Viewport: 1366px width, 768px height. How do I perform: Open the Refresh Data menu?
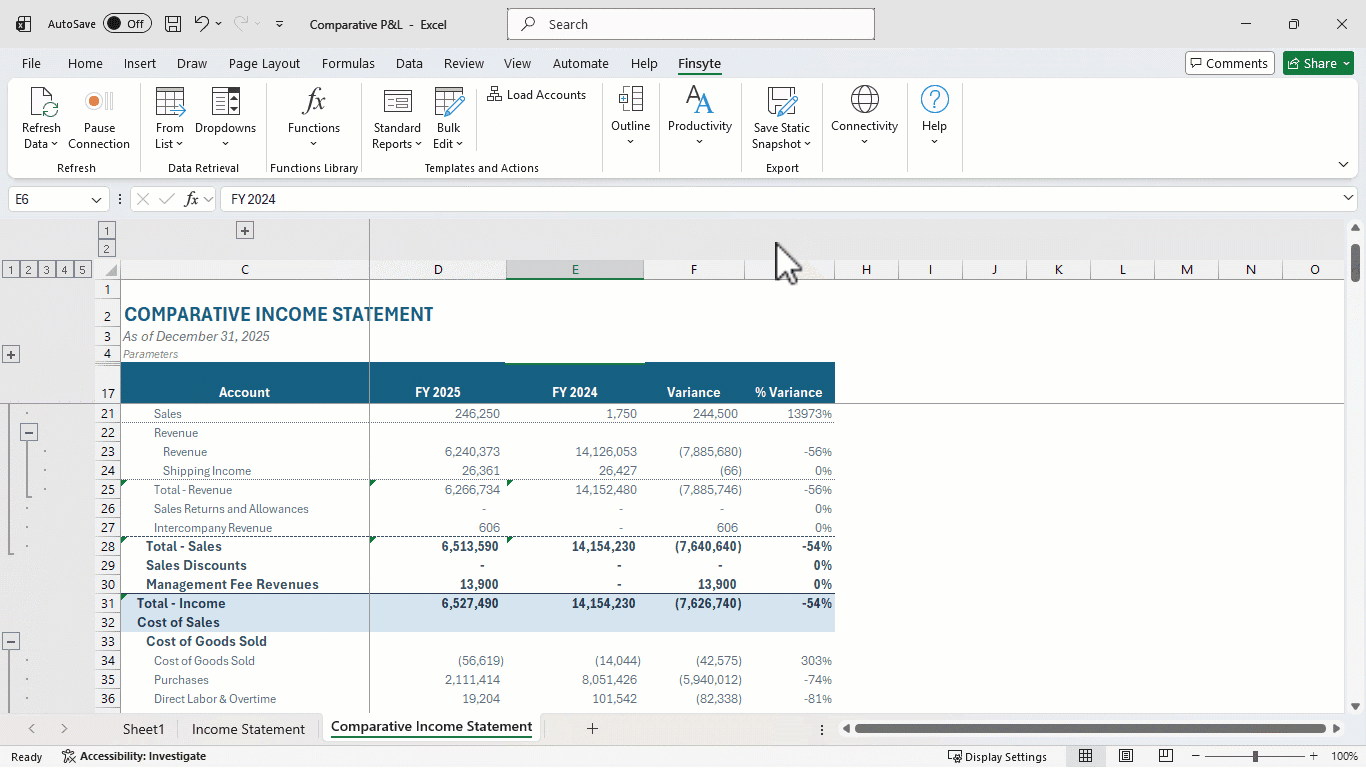[x=41, y=118]
